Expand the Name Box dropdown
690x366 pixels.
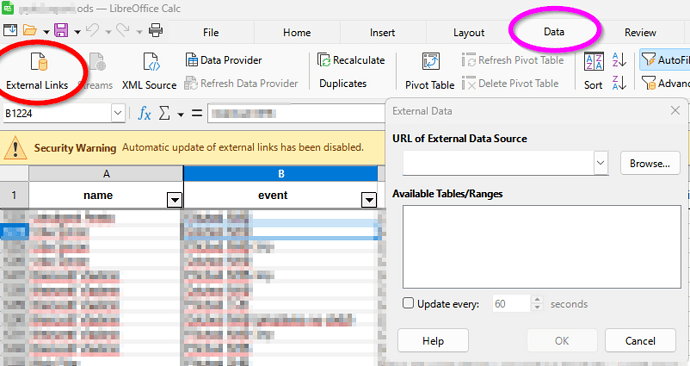pyautogui.click(x=117, y=113)
